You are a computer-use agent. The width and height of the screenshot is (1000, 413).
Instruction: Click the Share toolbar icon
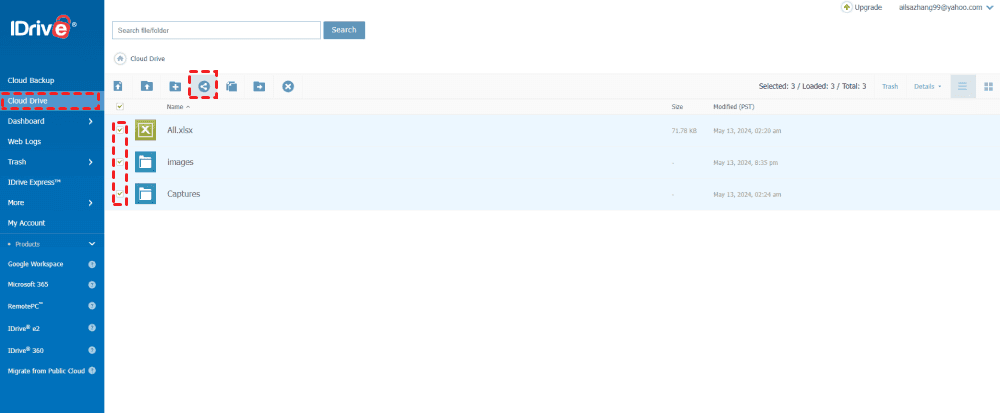pos(203,86)
